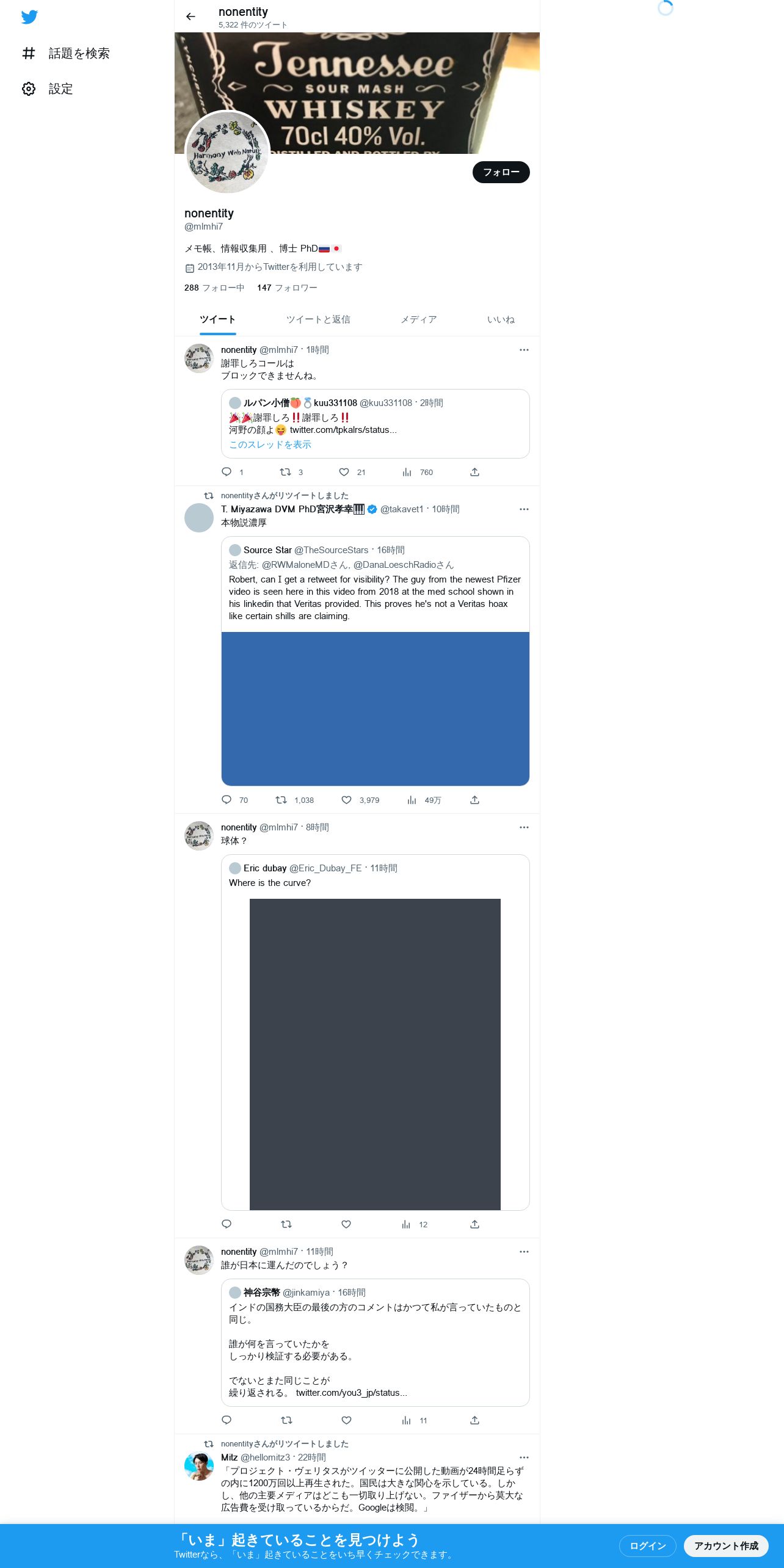Screen dimensions: 784x1568
Task: Reply to the 謝罪しろコール tweet
Action: tap(227, 472)
